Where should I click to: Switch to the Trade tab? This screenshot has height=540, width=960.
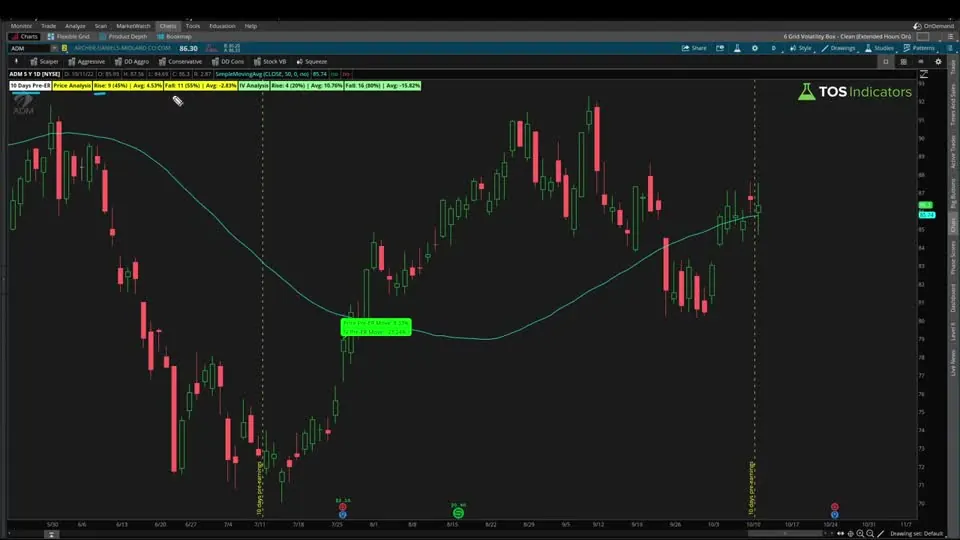pyautogui.click(x=48, y=26)
